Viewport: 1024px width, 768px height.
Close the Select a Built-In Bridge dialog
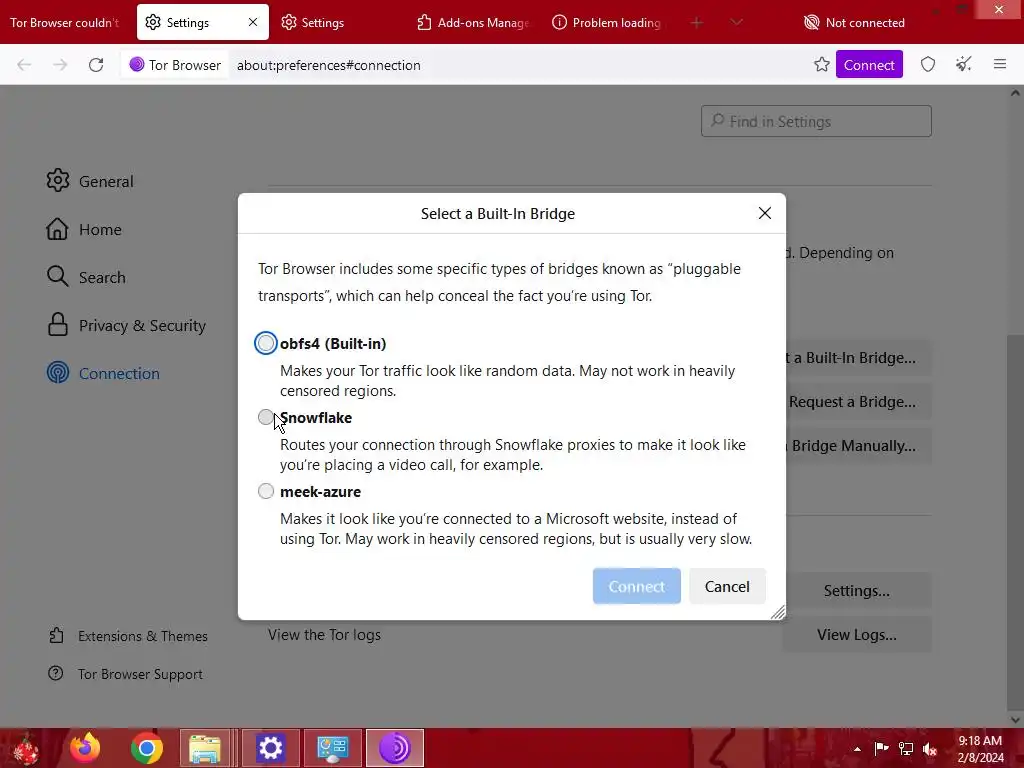point(765,214)
